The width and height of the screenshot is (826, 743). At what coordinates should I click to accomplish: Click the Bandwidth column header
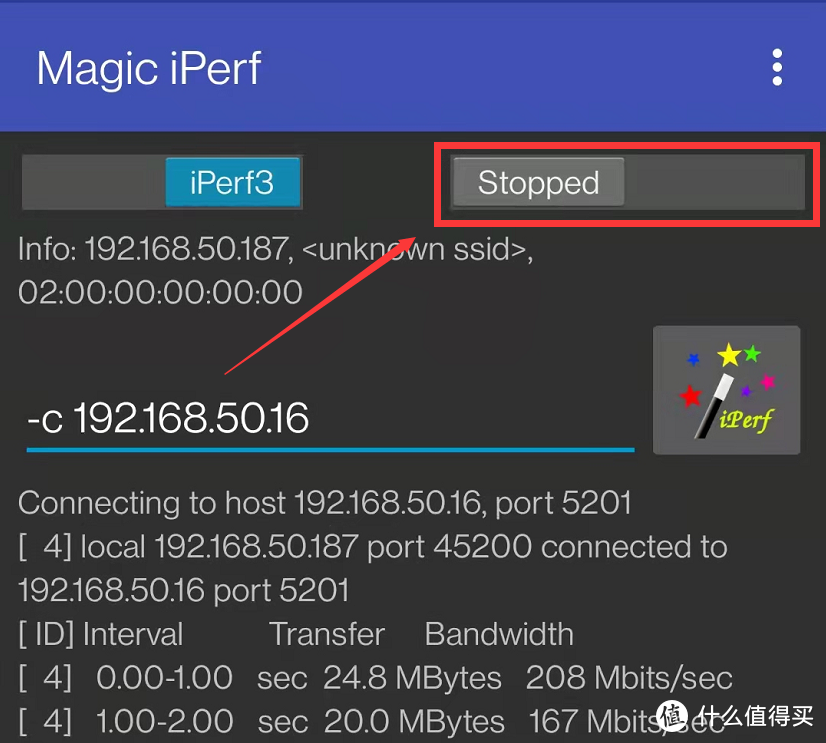pyautogui.click(x=499, y=634)
